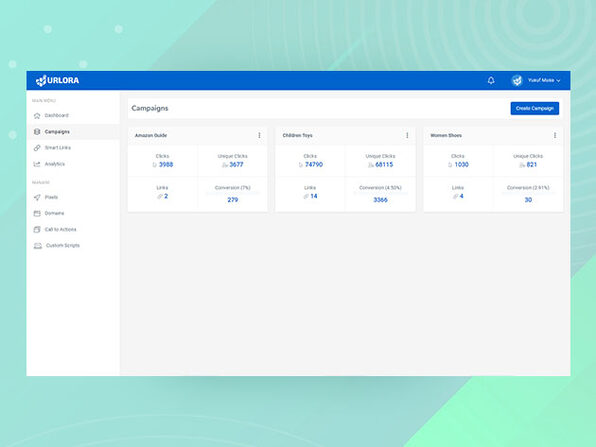Expand the Yusuf Musa account dropdown
Screen dimensions: 596x447
coord(544,80)
